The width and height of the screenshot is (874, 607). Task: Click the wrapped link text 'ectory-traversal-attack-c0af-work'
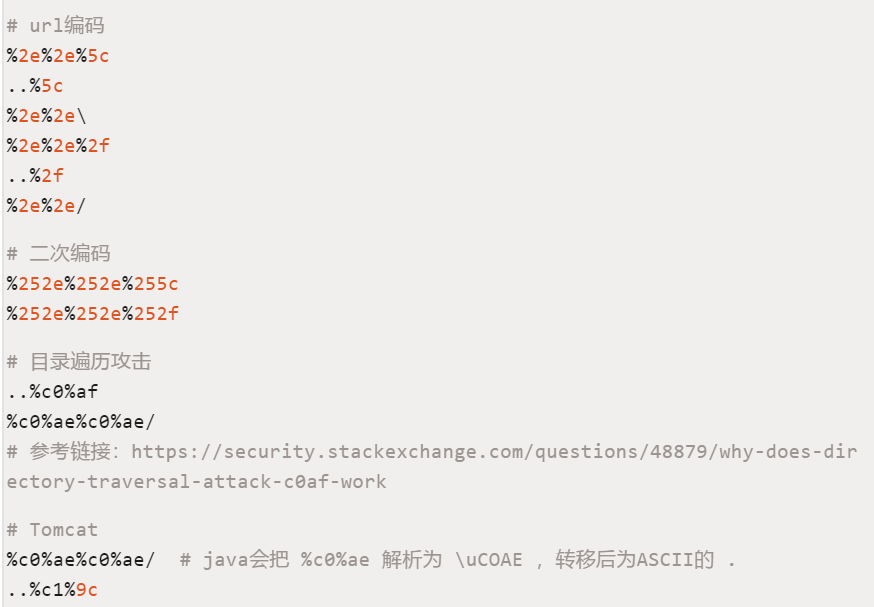pyautogui.click(x=196, y=482)
